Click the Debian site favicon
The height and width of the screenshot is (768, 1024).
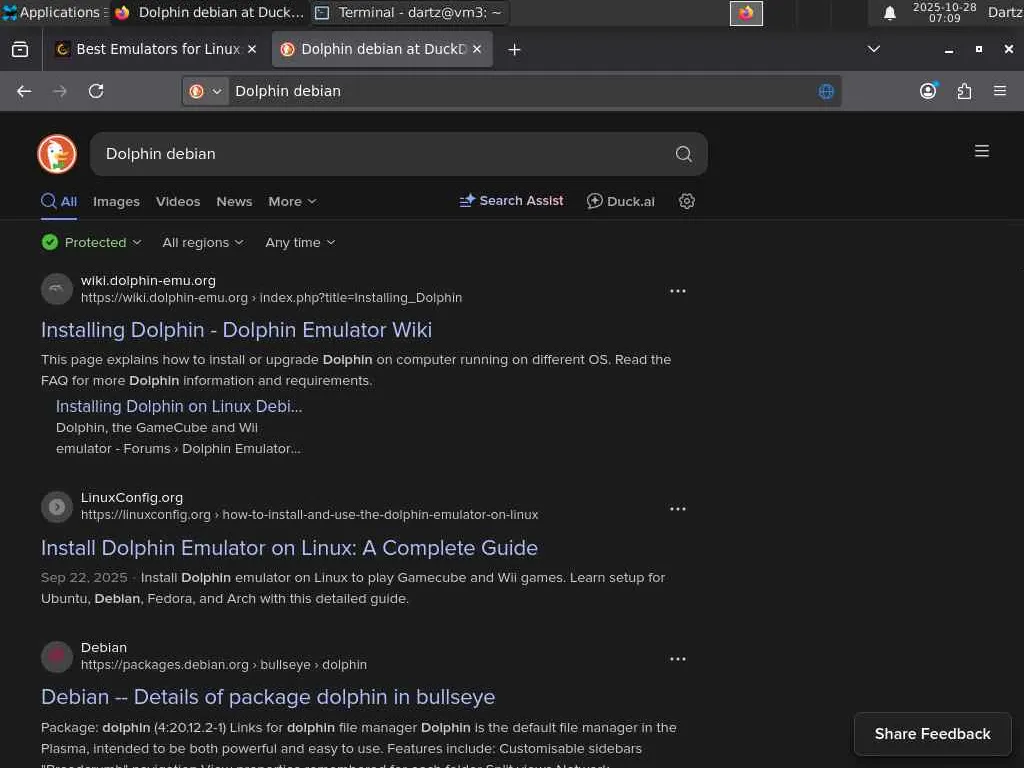[57, 656]
